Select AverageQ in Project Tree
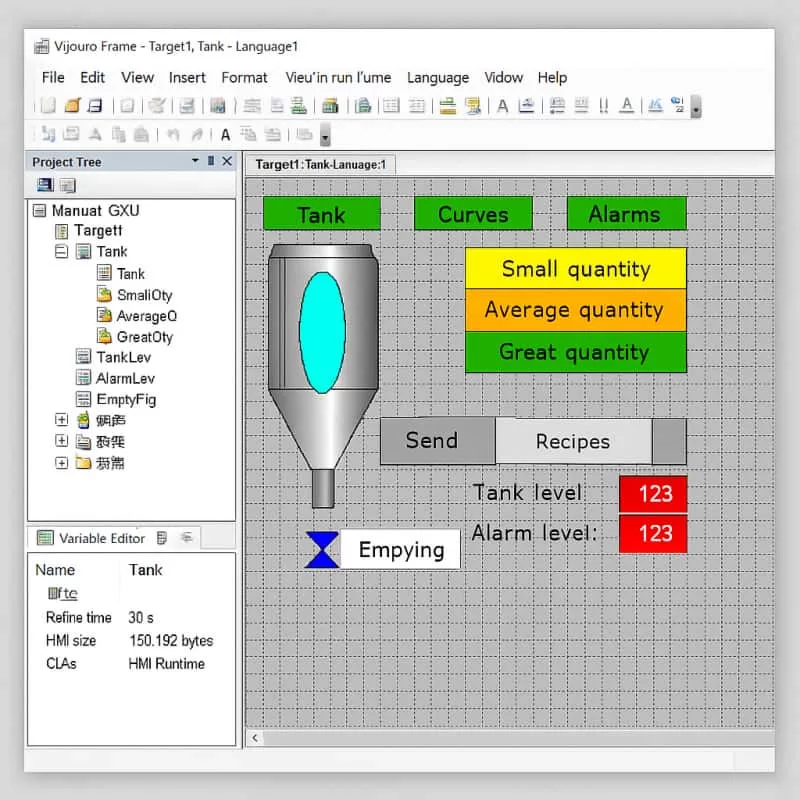The width and height of the screenshot is (800, 800). tap(146, 316)
